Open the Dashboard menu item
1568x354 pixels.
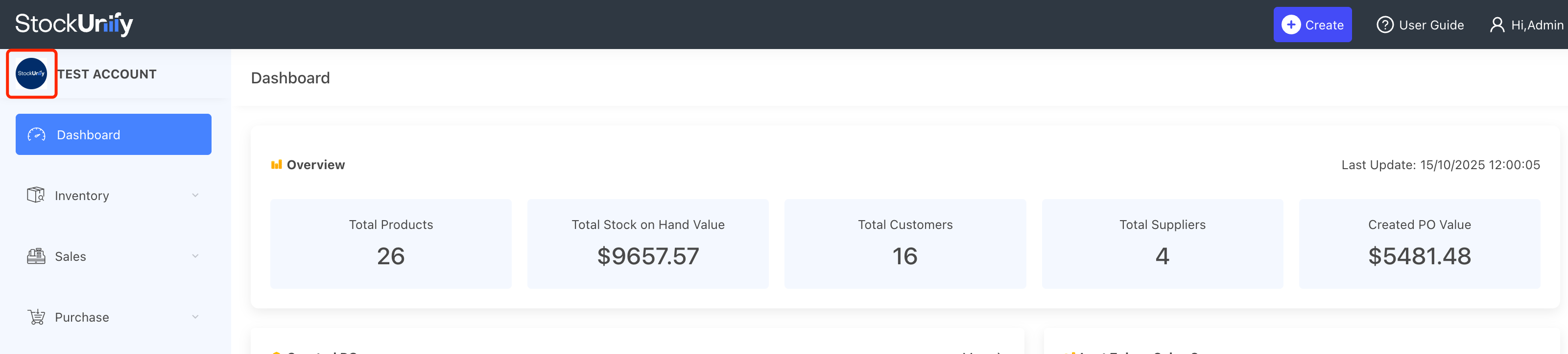(x=113, y=135)
